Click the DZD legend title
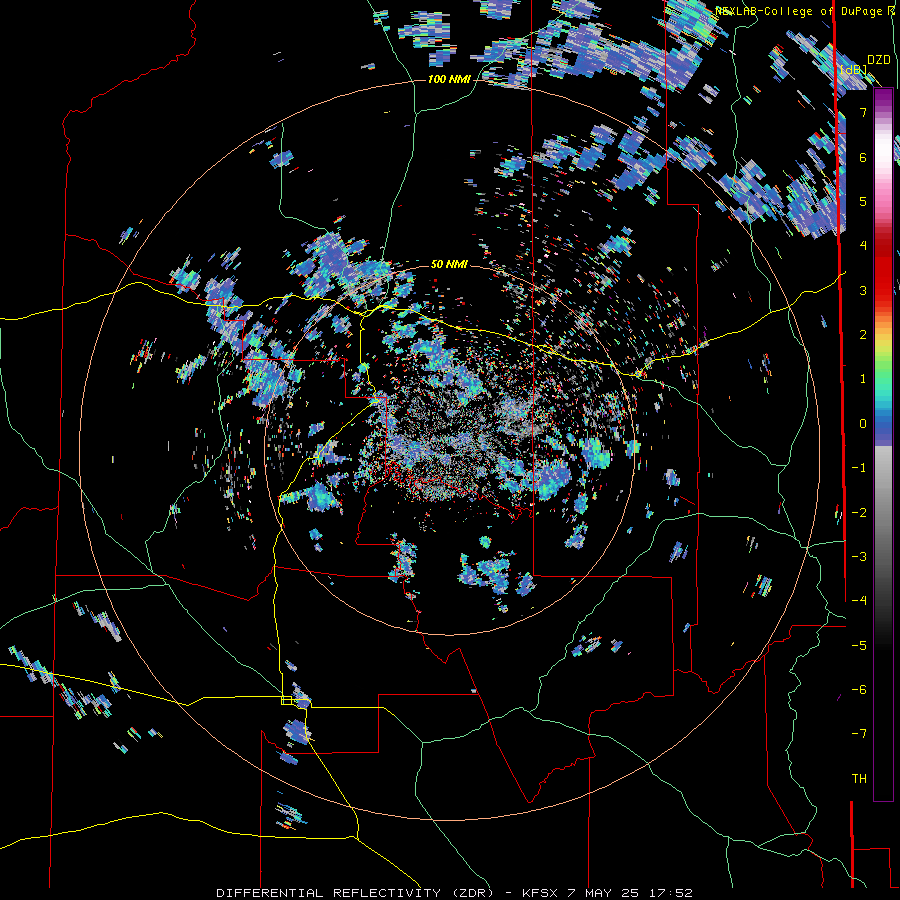 pyautogui.click(x=878, y=60)
